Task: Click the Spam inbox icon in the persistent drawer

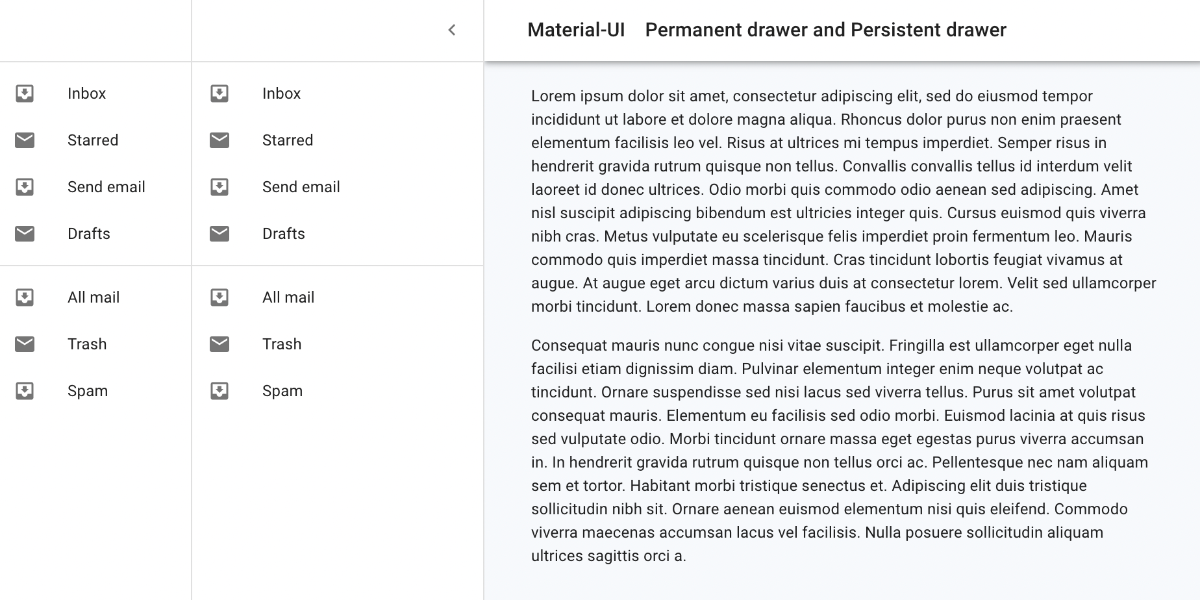Action: 219,390
